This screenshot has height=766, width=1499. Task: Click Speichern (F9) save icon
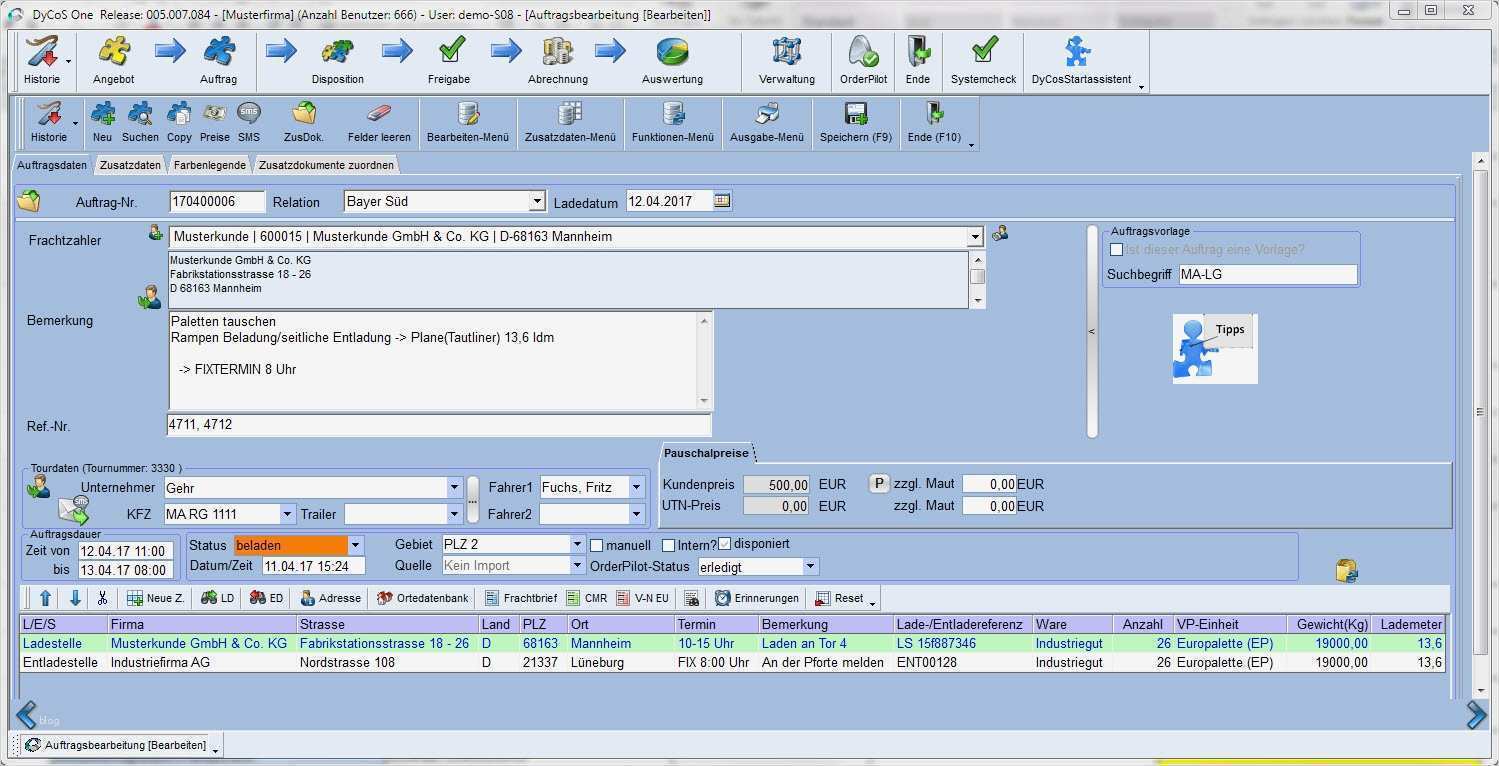855,114
